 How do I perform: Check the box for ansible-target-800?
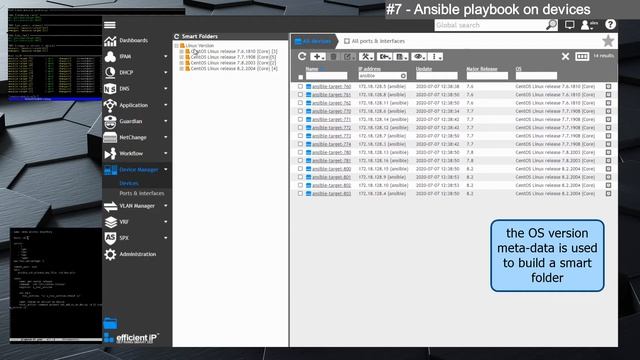[300, 169]
